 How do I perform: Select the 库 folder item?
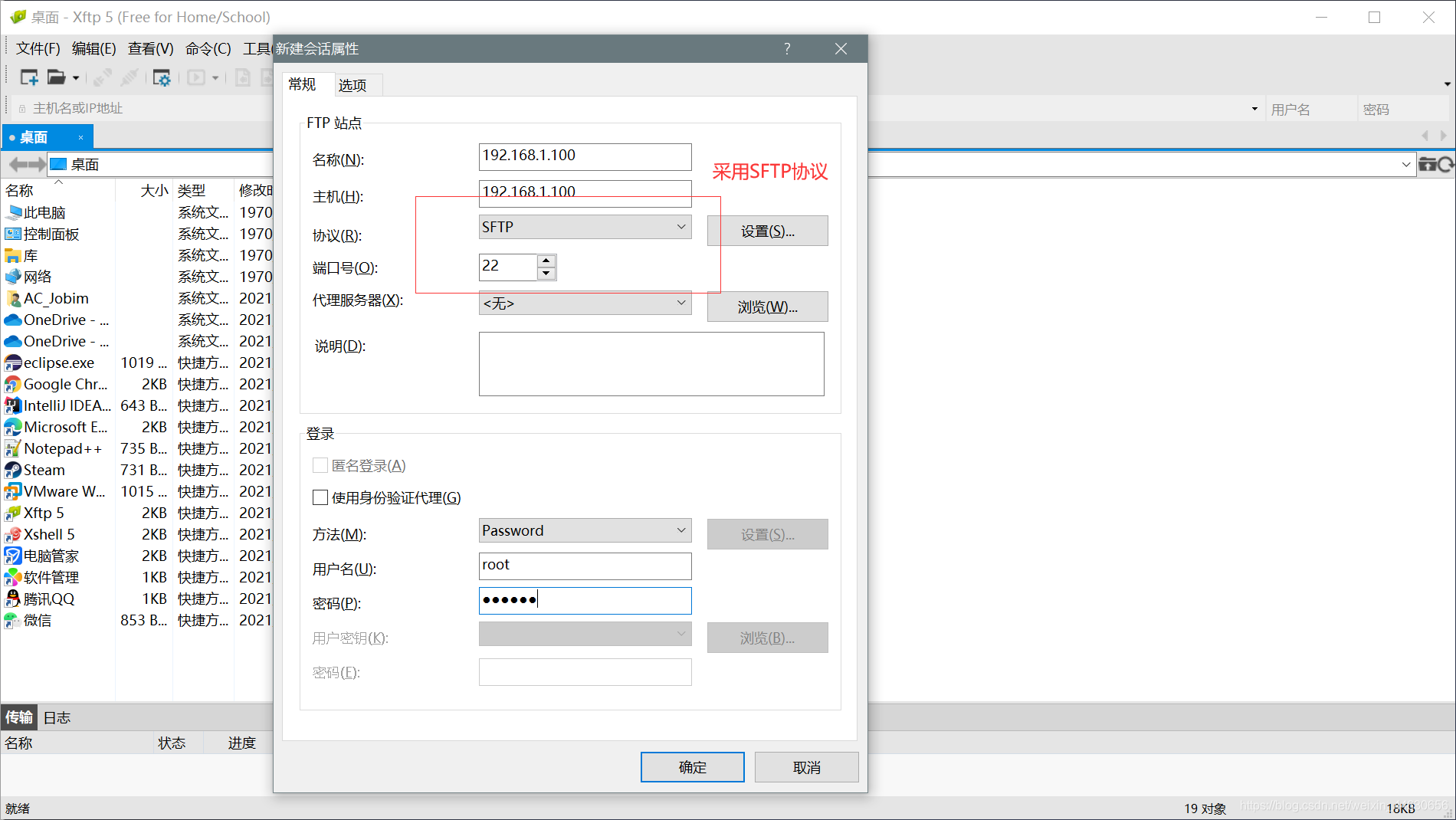click(21, 255)
